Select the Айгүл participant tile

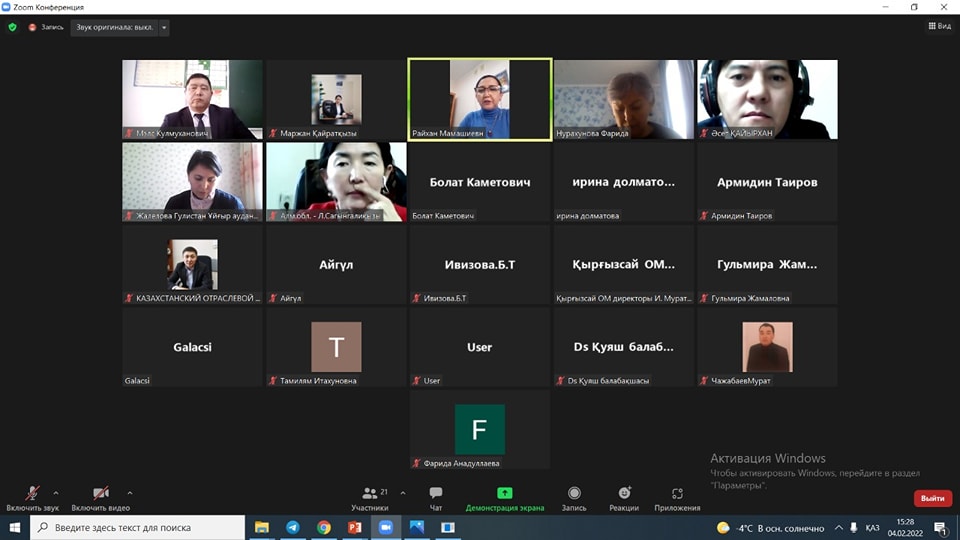336,264
